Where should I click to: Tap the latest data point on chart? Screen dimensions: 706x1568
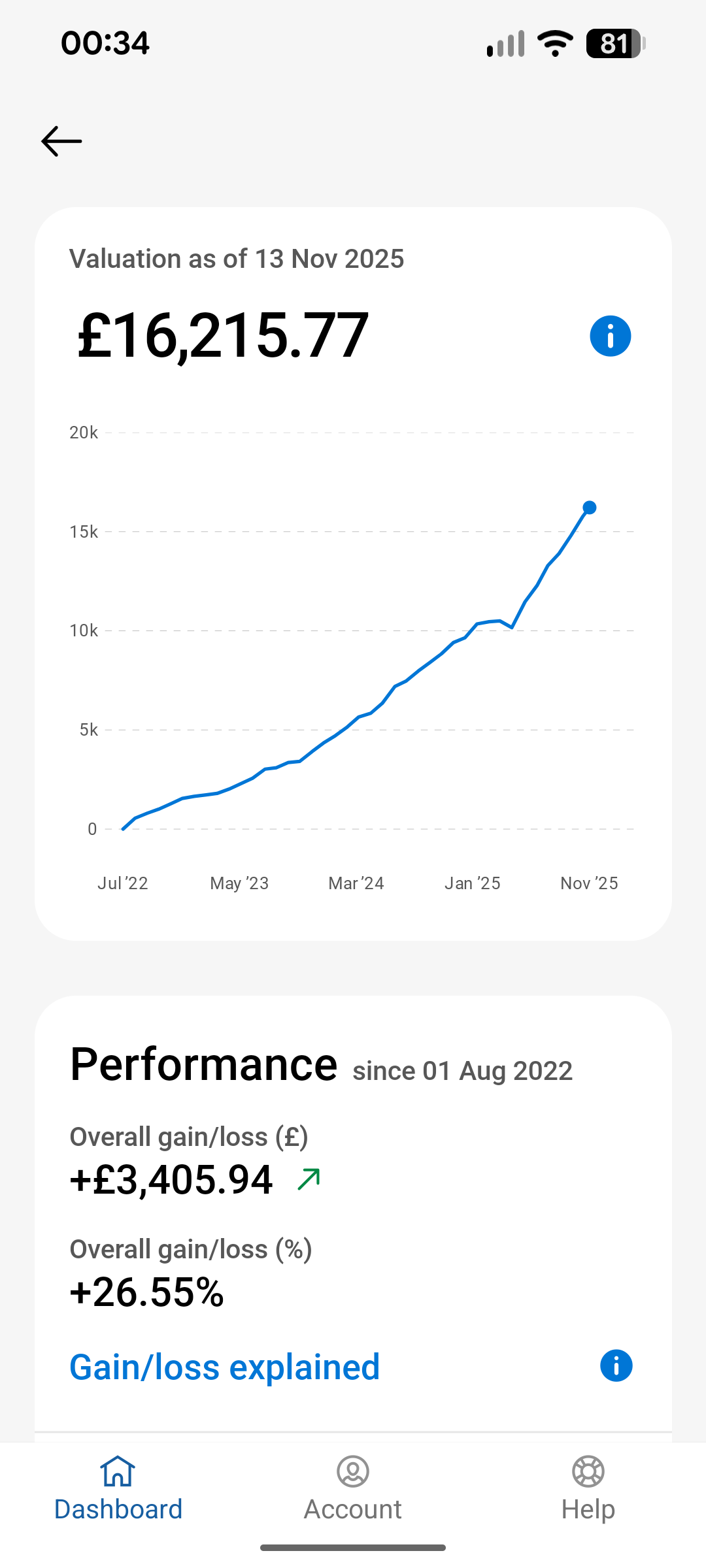(x=589, y=508)
